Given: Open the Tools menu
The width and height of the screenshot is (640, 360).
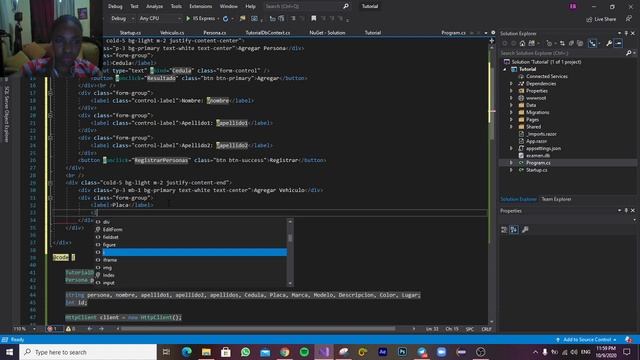Looking at the screenshot, I should point(176,6).
